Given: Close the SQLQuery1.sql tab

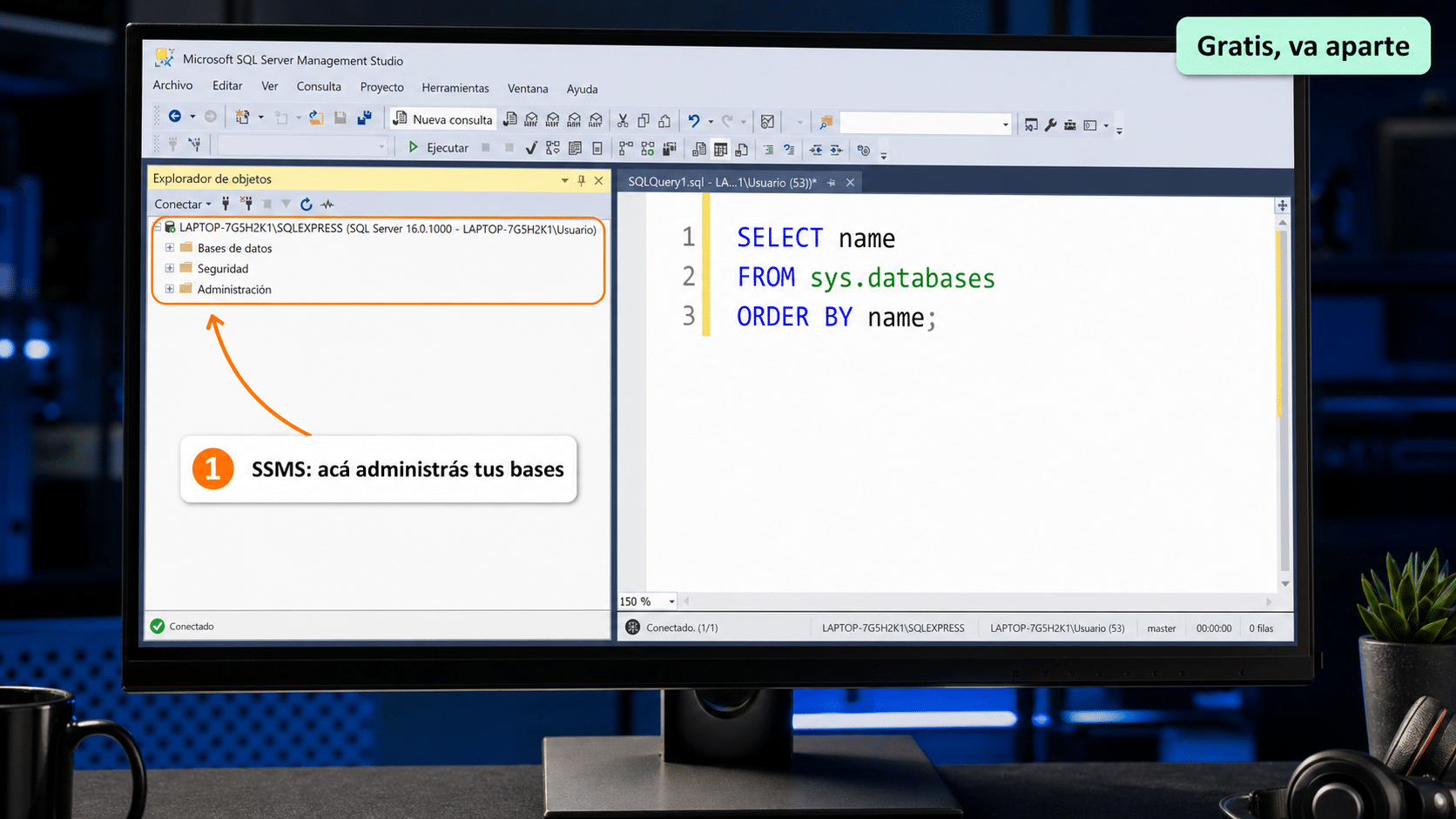Looking at the screenshot, I should pyautogui.click(x=850, y=183).
